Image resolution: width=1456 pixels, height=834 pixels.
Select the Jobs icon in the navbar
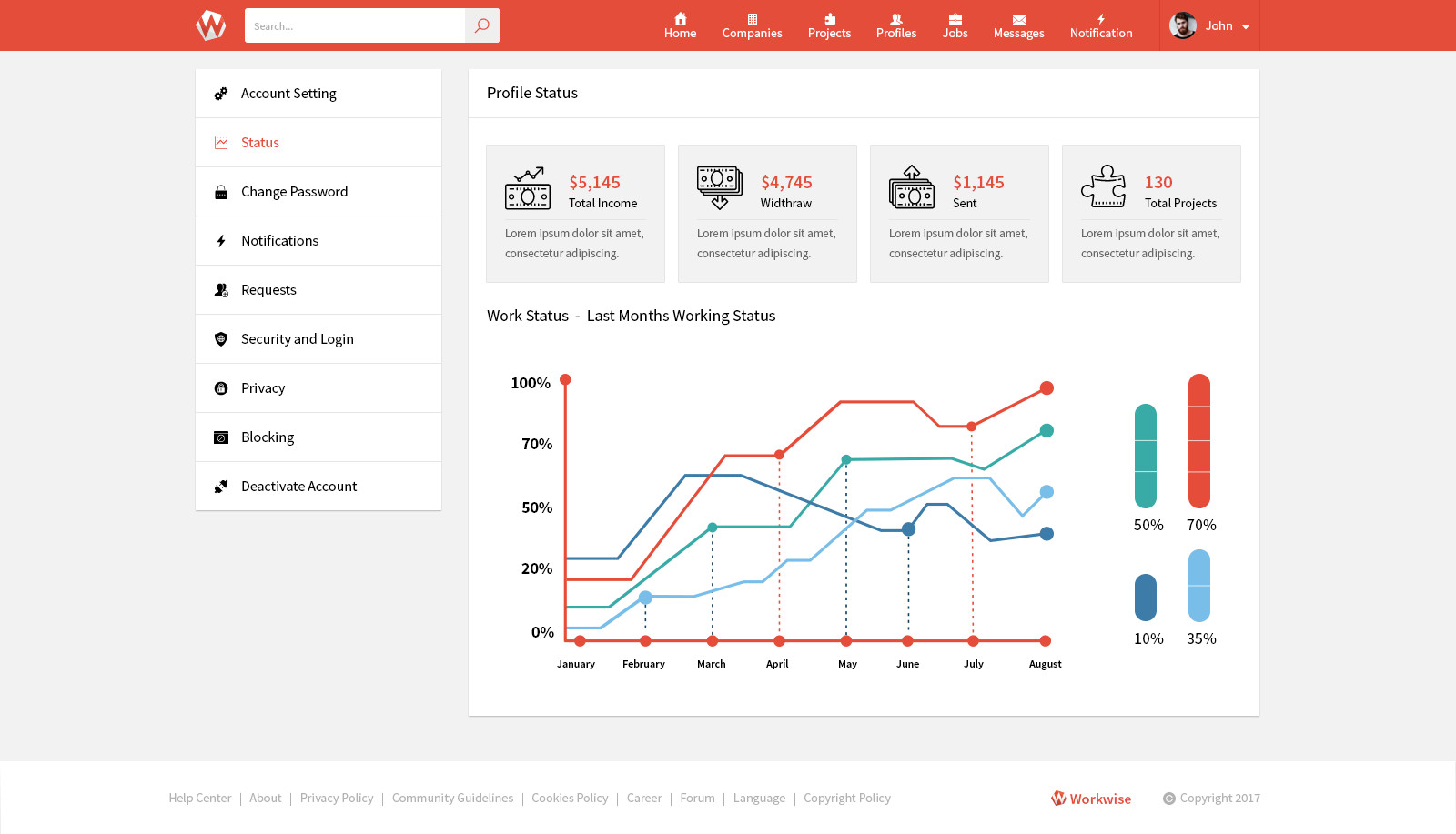(955, 18)
